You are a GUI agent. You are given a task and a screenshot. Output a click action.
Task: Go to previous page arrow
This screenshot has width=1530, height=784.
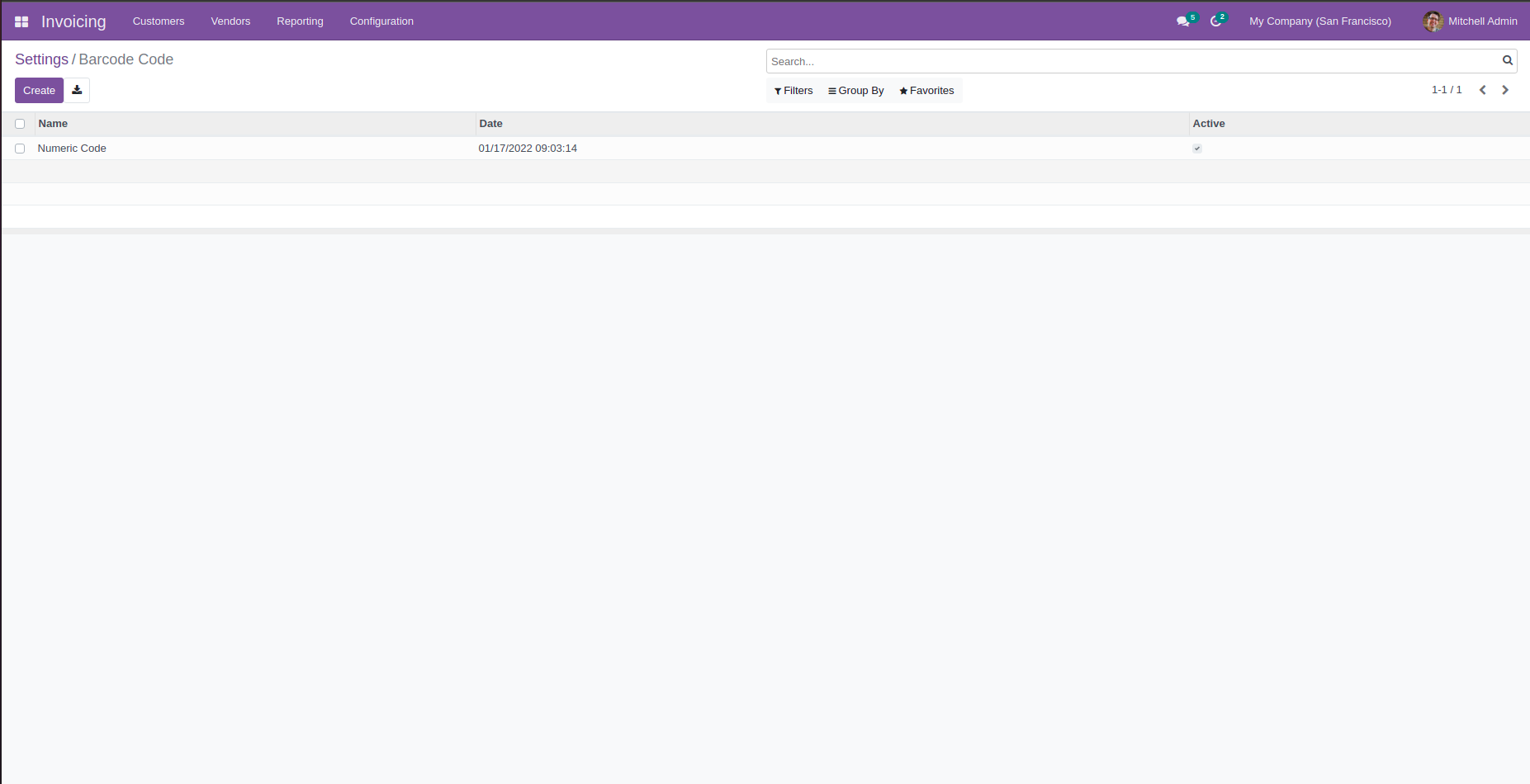[1483, 90]
